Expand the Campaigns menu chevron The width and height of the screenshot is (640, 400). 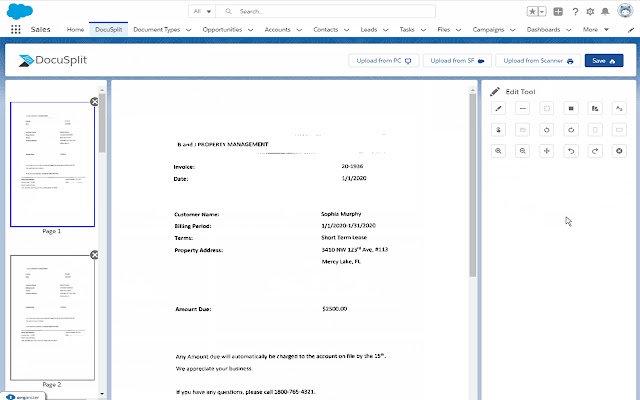pos(513,30)
